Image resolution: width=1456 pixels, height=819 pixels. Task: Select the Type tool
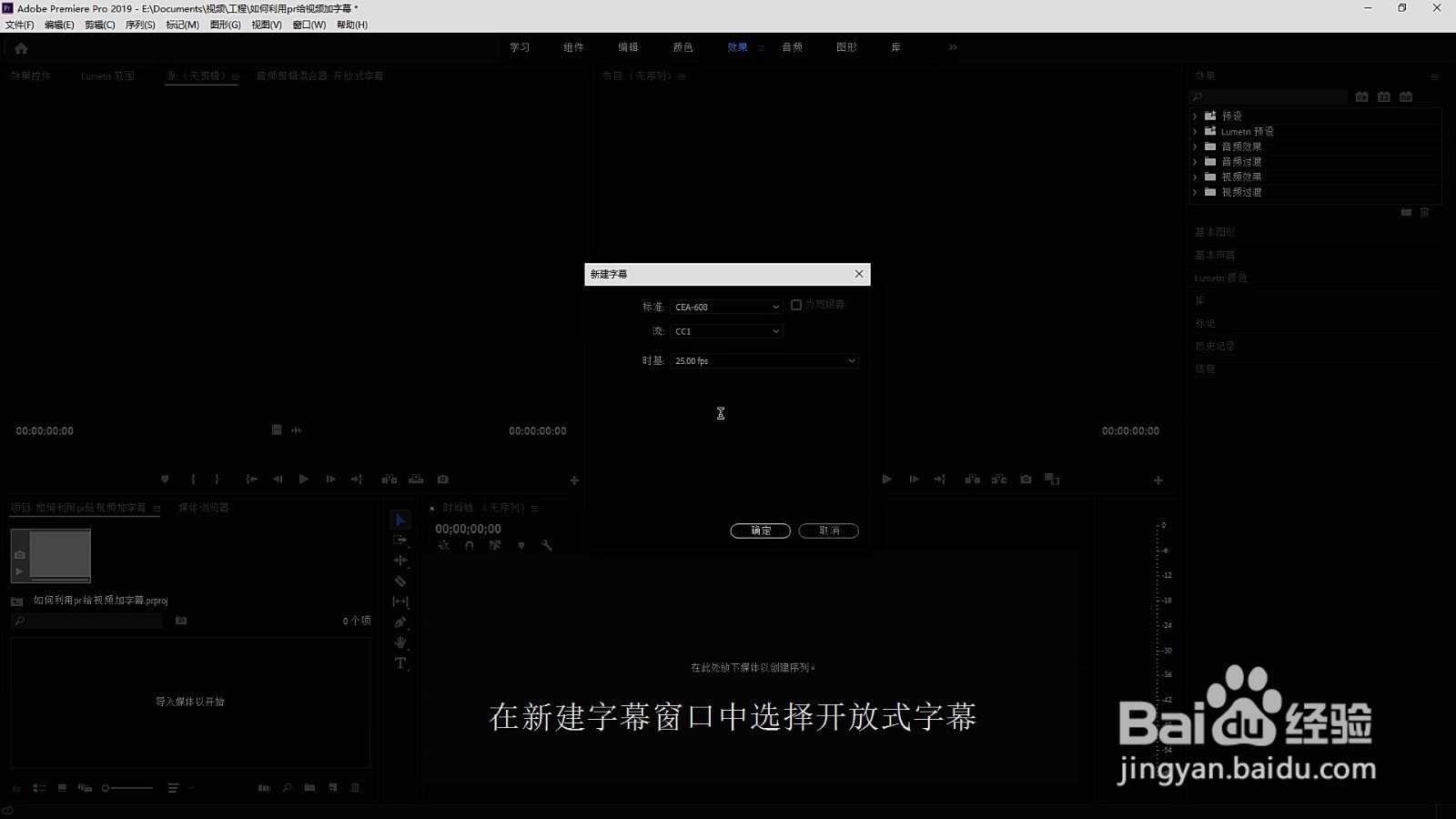click(400, 663)
